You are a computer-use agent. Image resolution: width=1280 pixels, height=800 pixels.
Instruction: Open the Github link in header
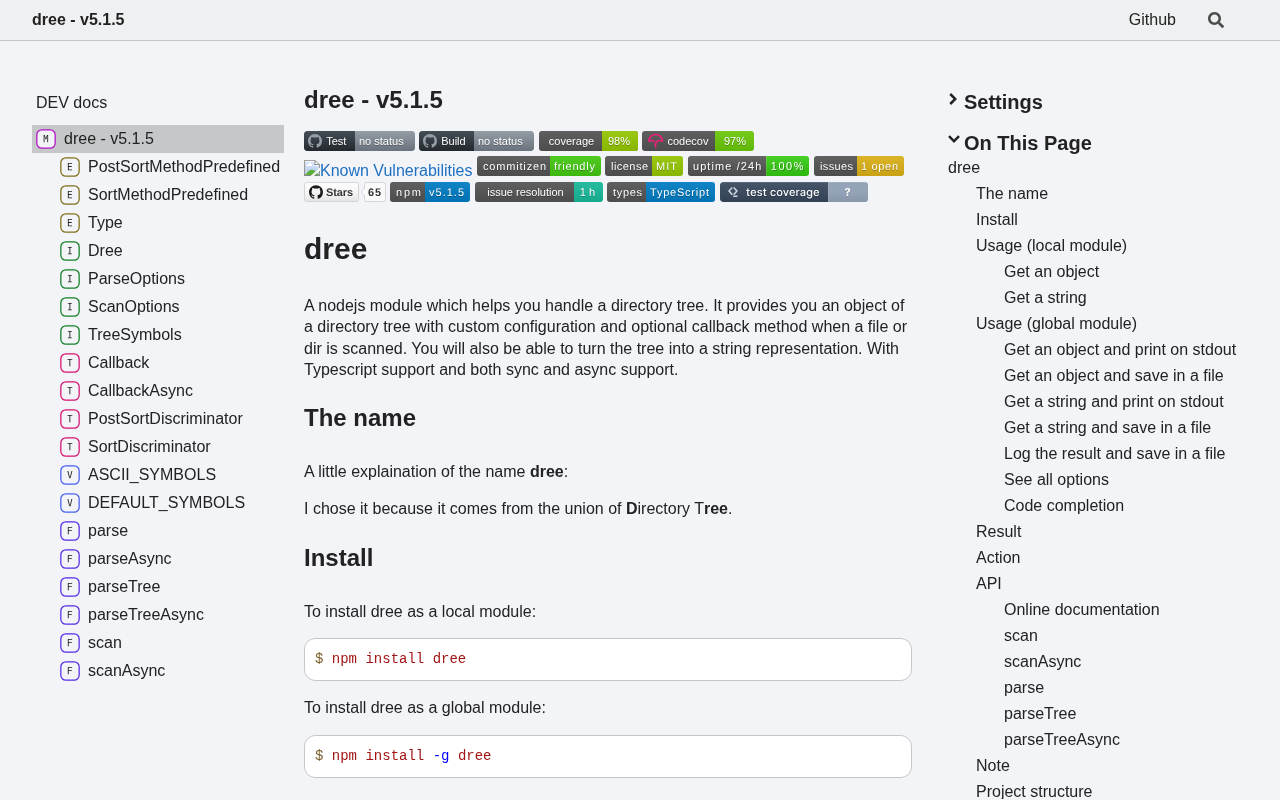click(x=1151, y=20)
